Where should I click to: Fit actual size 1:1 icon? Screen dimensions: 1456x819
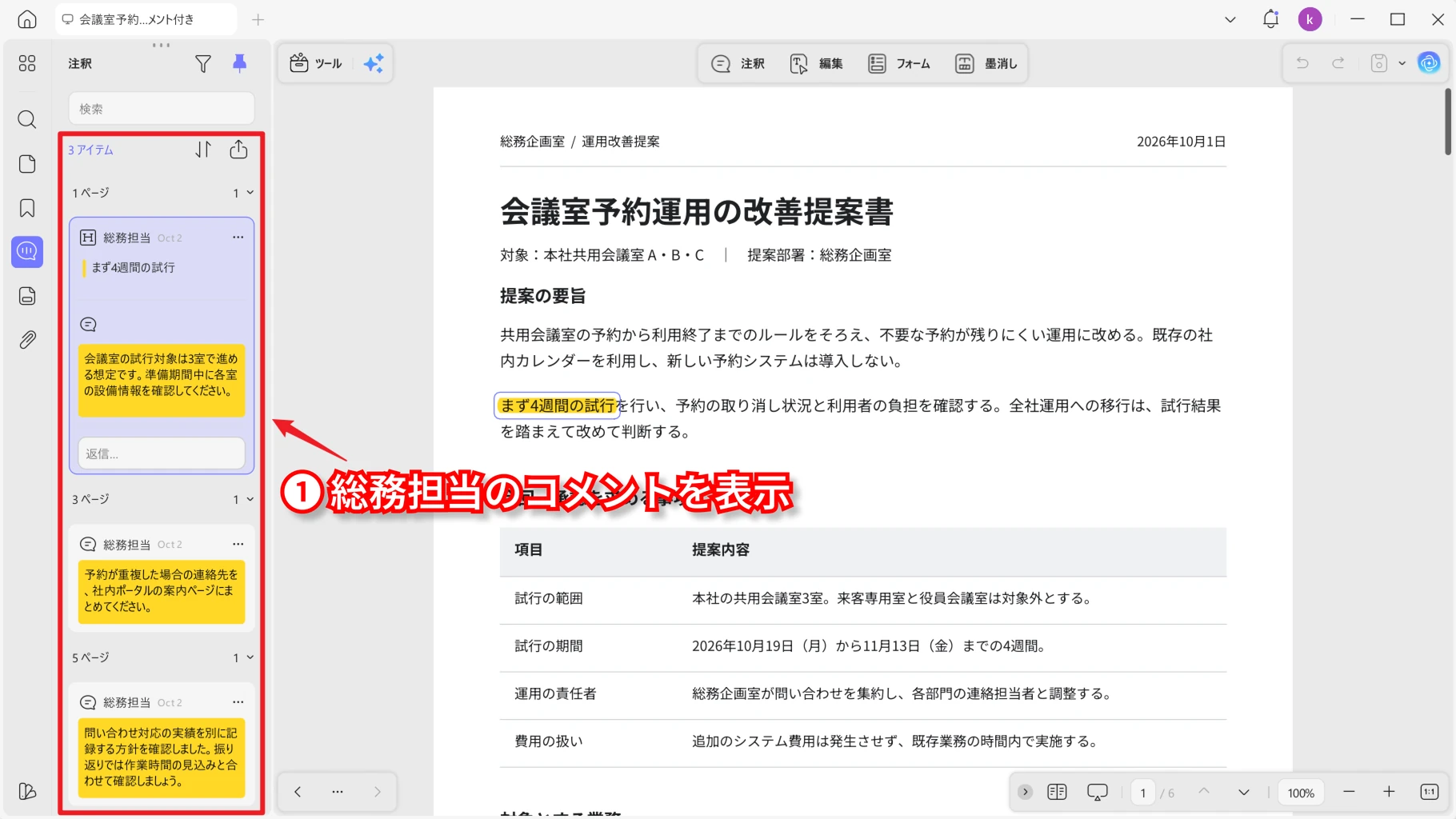tap(1430, 792)
